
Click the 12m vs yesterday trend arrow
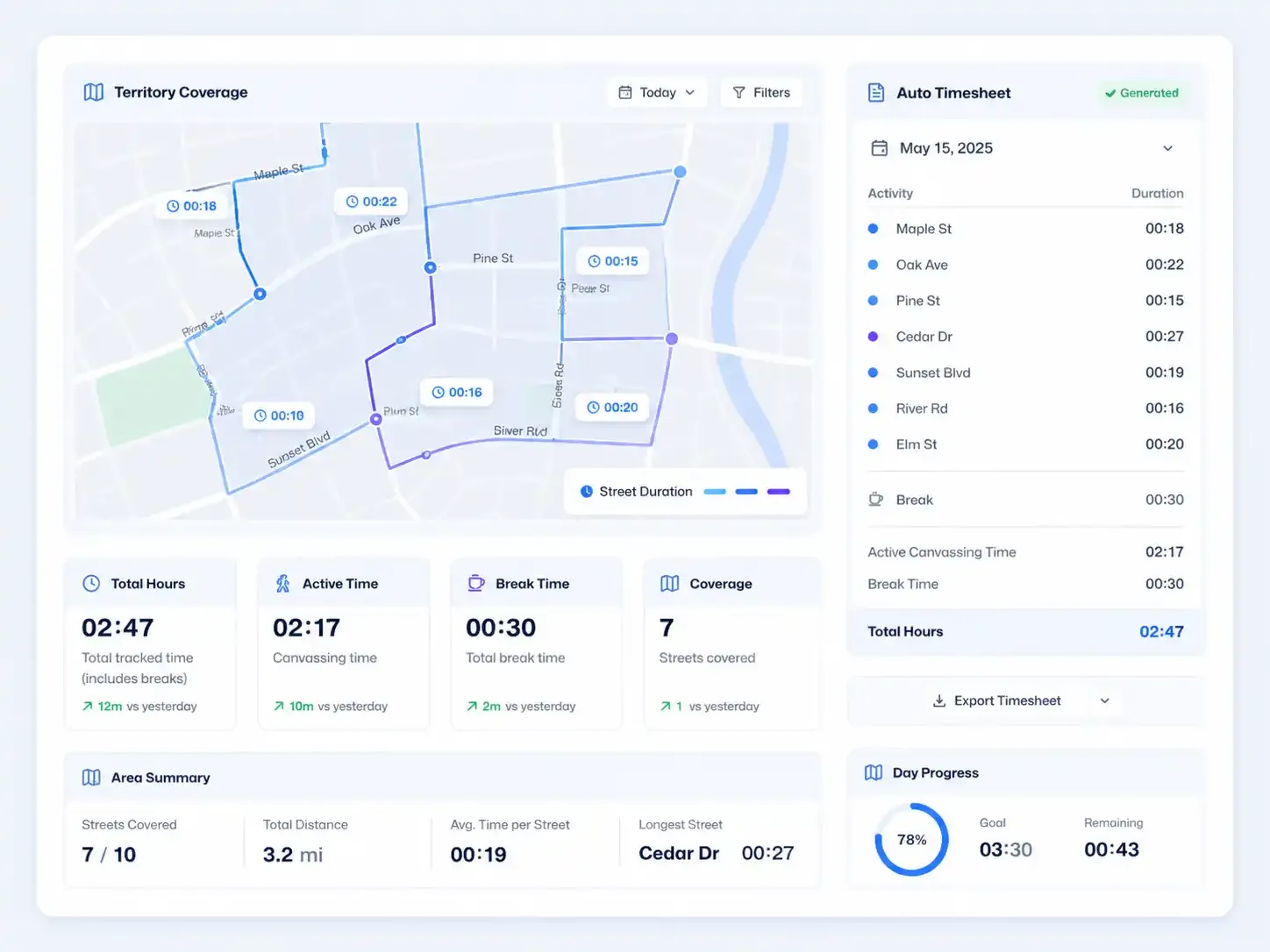tap(87, 707)
